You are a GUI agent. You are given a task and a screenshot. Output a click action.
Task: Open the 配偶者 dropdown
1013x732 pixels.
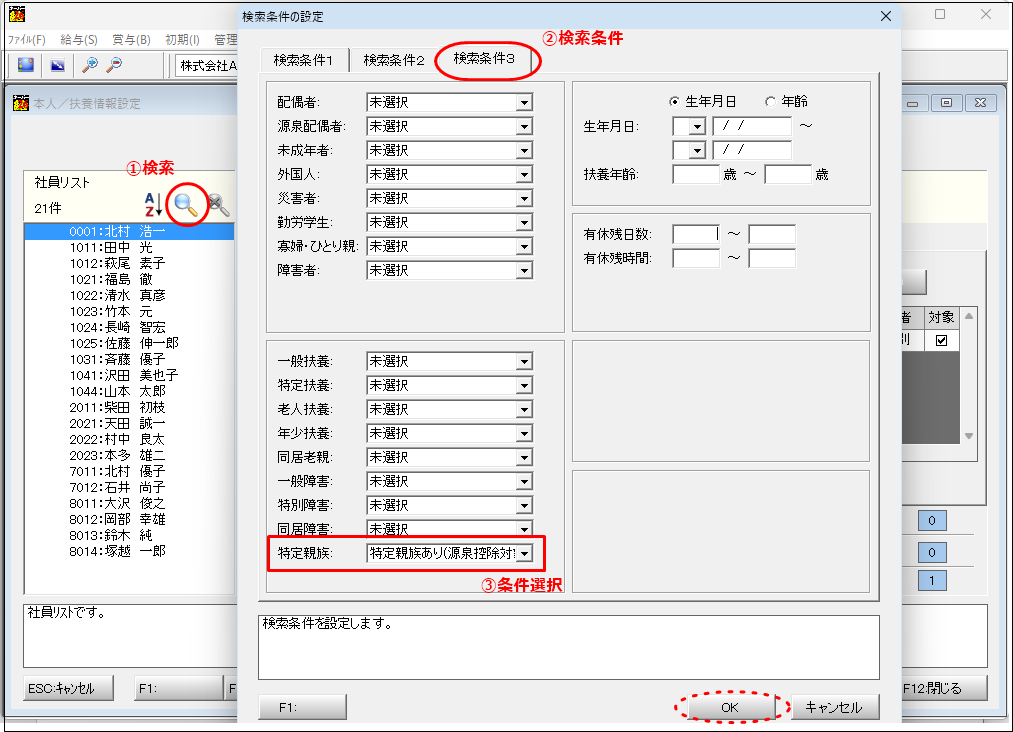[524, 102]
